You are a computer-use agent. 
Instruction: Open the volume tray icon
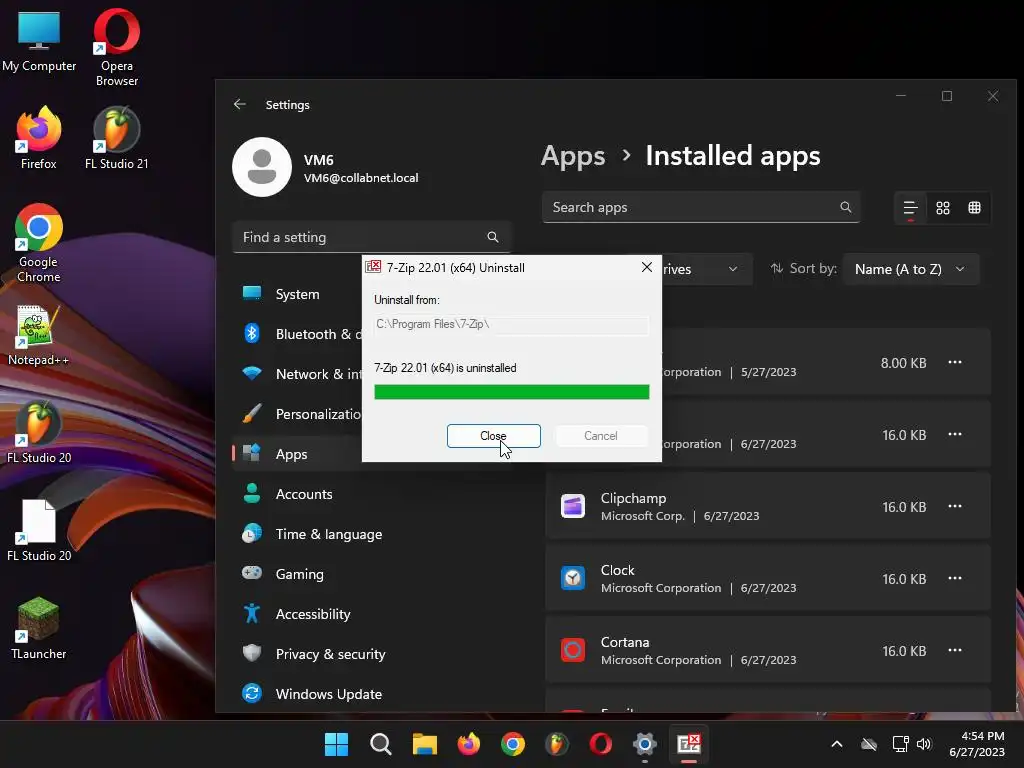[923, 744]
